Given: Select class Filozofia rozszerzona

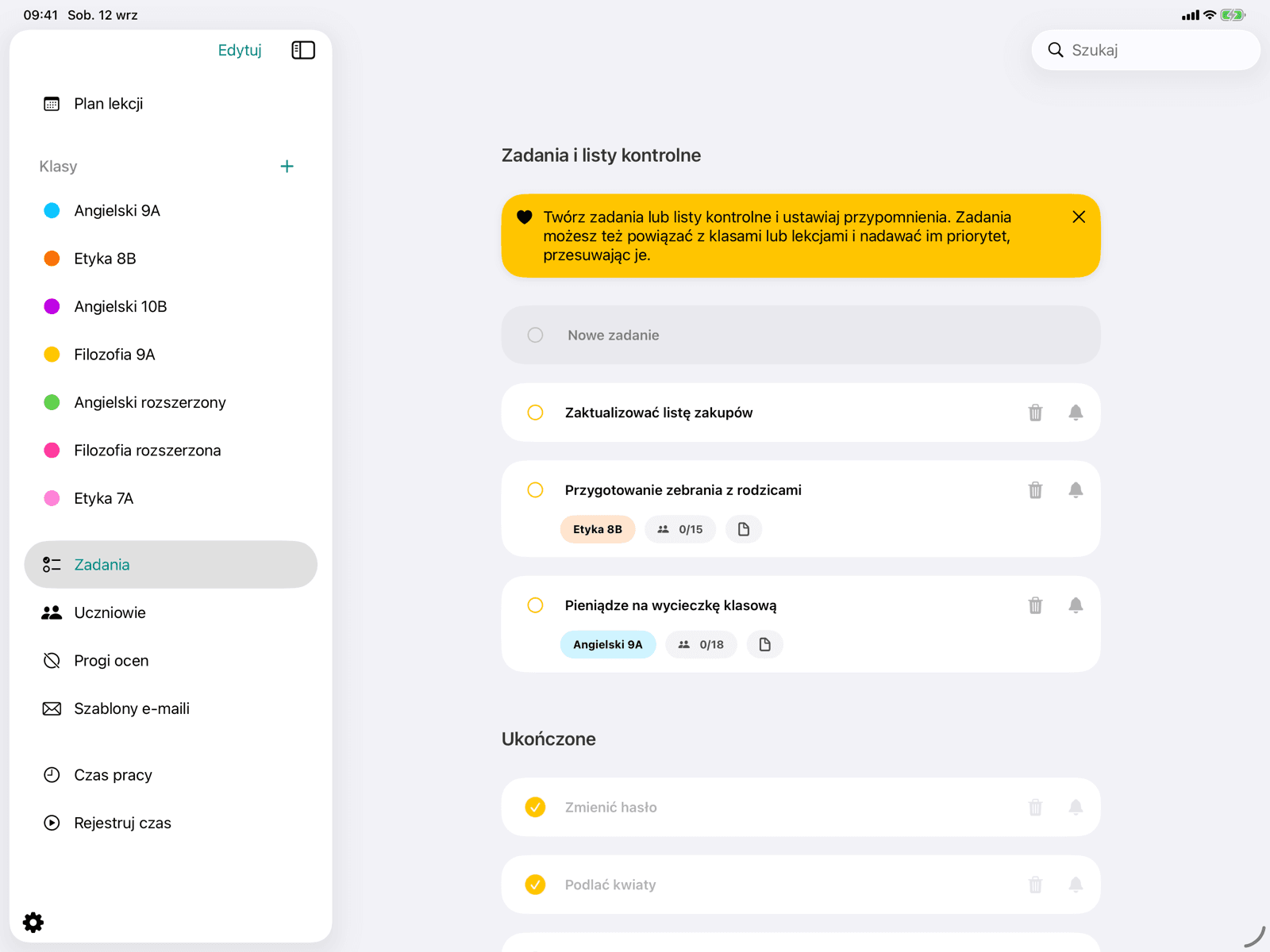Looking at the screenshot, I should (171, 451).
